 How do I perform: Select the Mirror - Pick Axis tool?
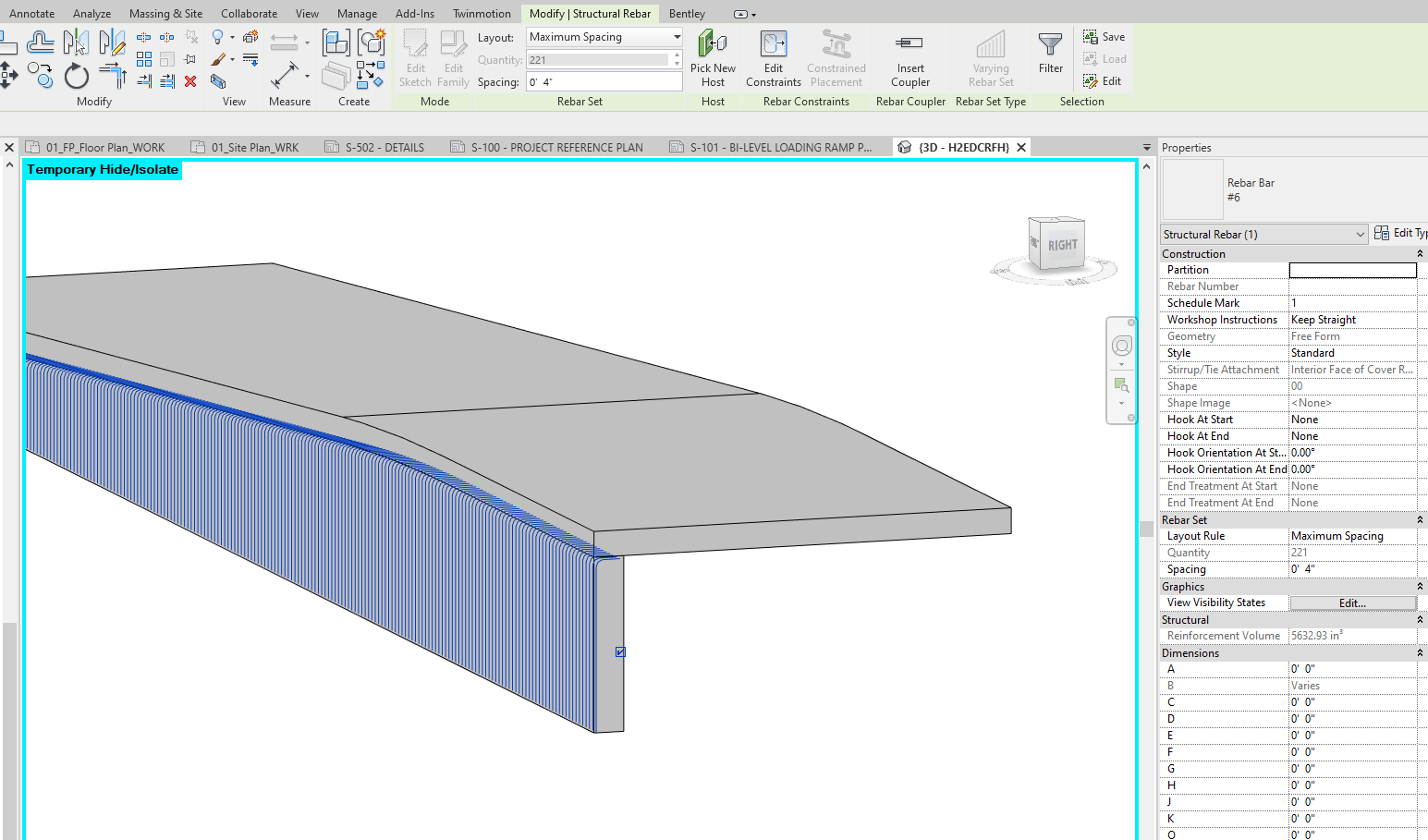click(77, 43)
